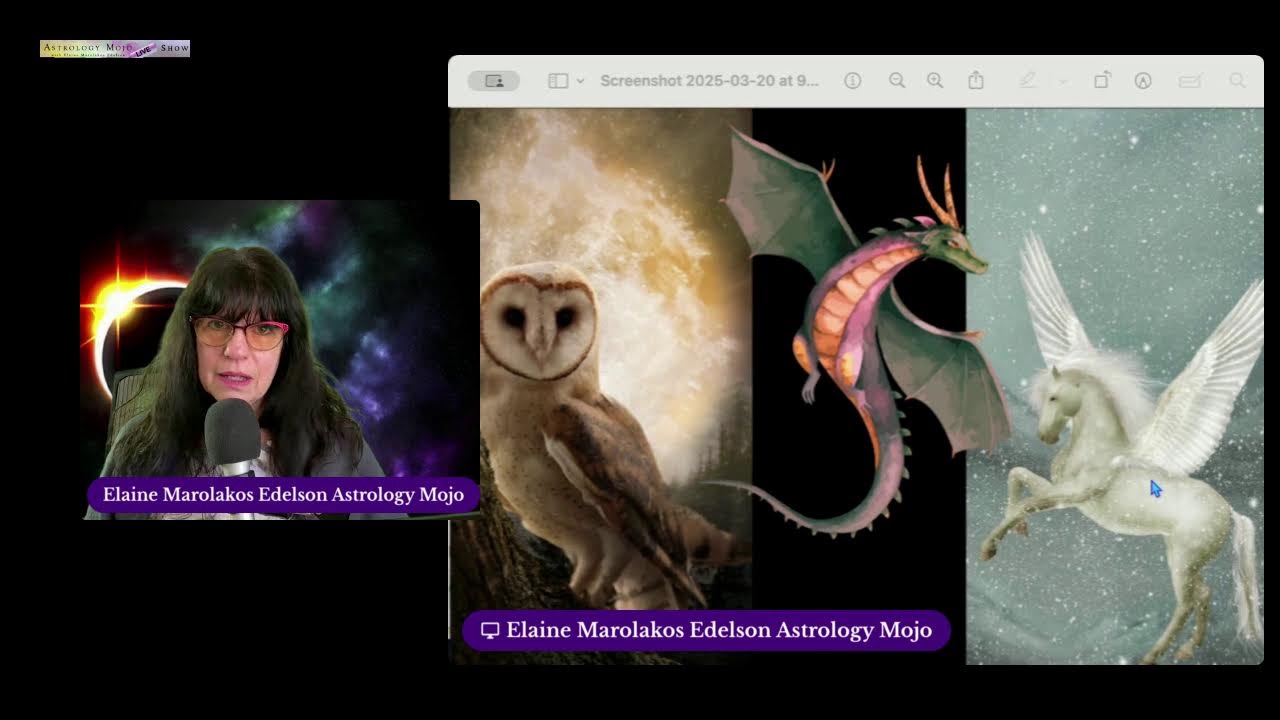Zoom out using the minus magnifier icon
The height and width of the screenshot is (720, 1280).
point(897,81)
